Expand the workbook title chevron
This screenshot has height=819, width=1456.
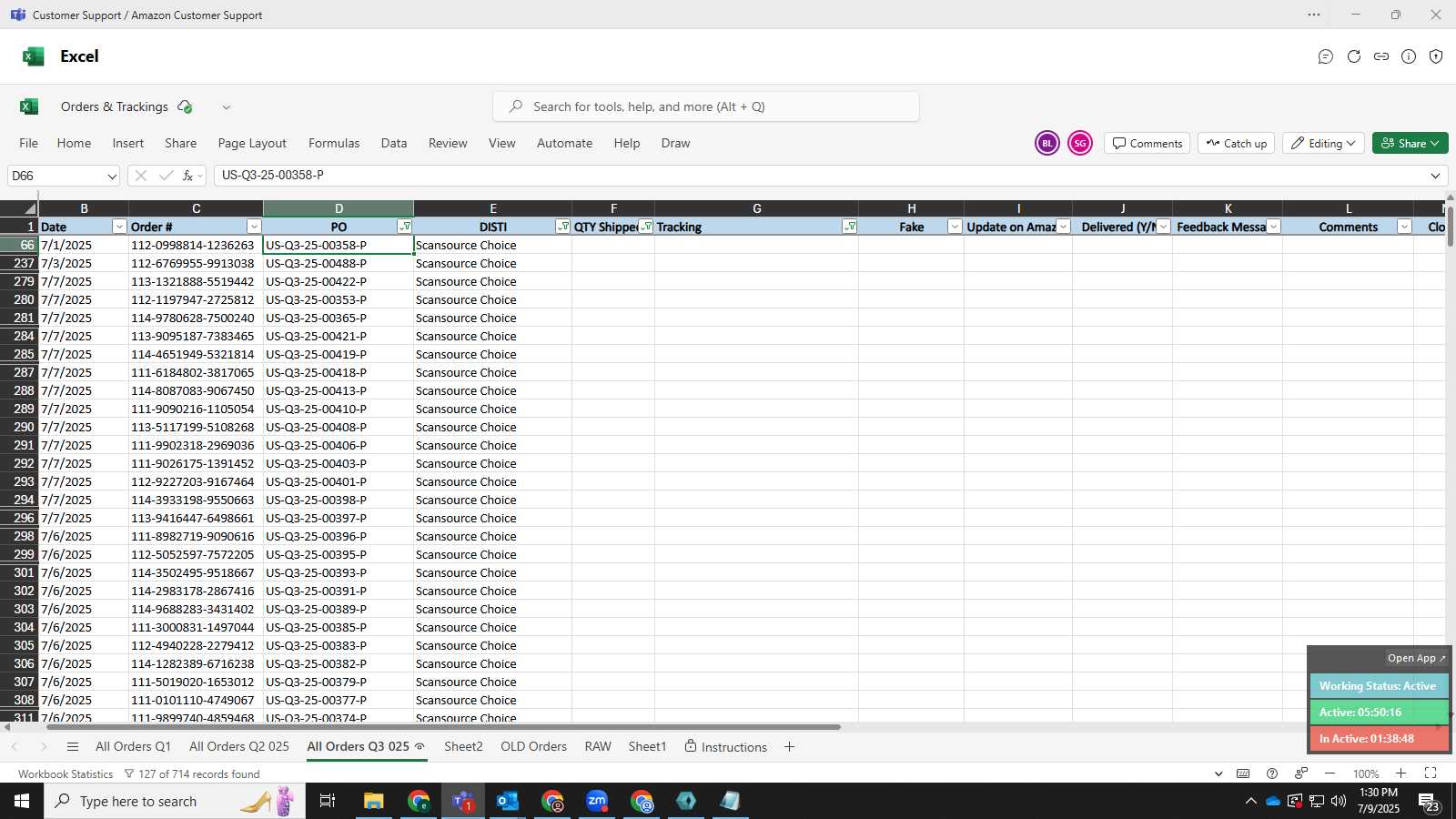point(227,107)
